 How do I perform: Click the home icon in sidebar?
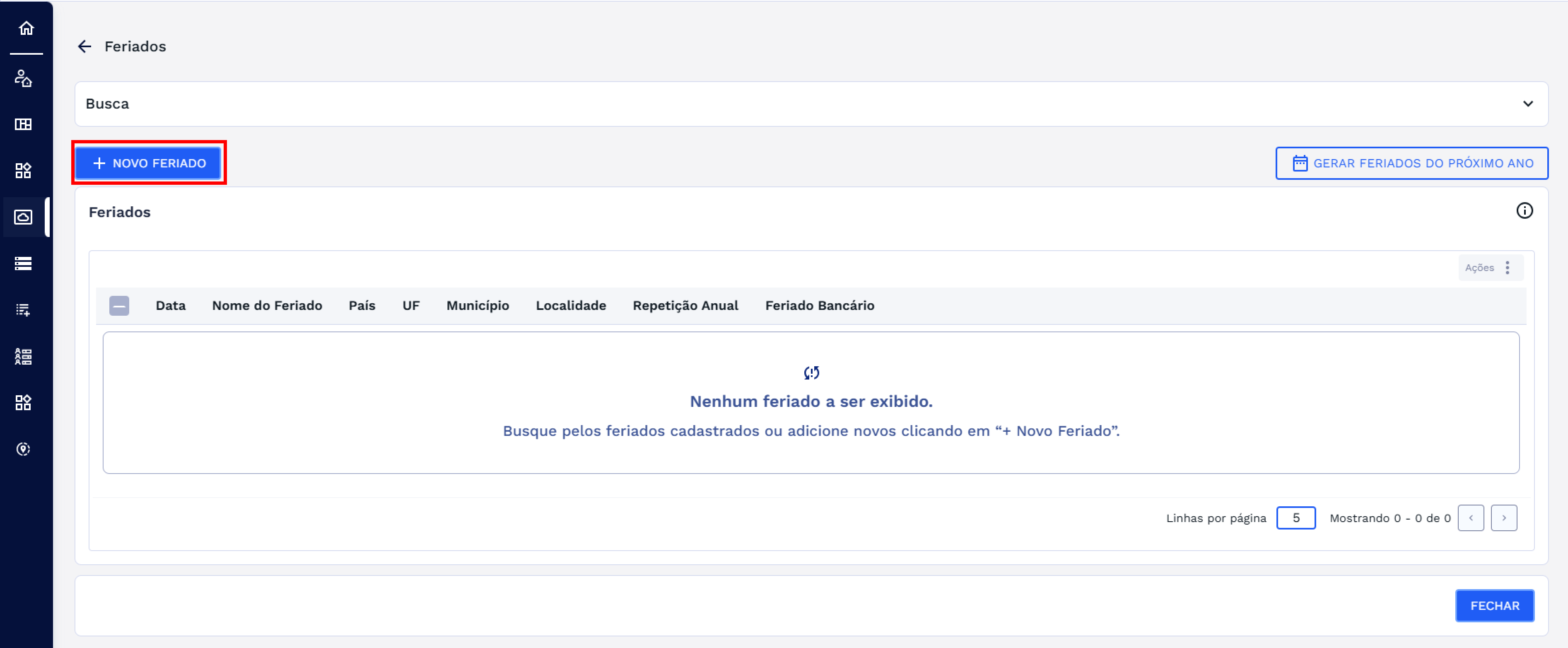26,28
